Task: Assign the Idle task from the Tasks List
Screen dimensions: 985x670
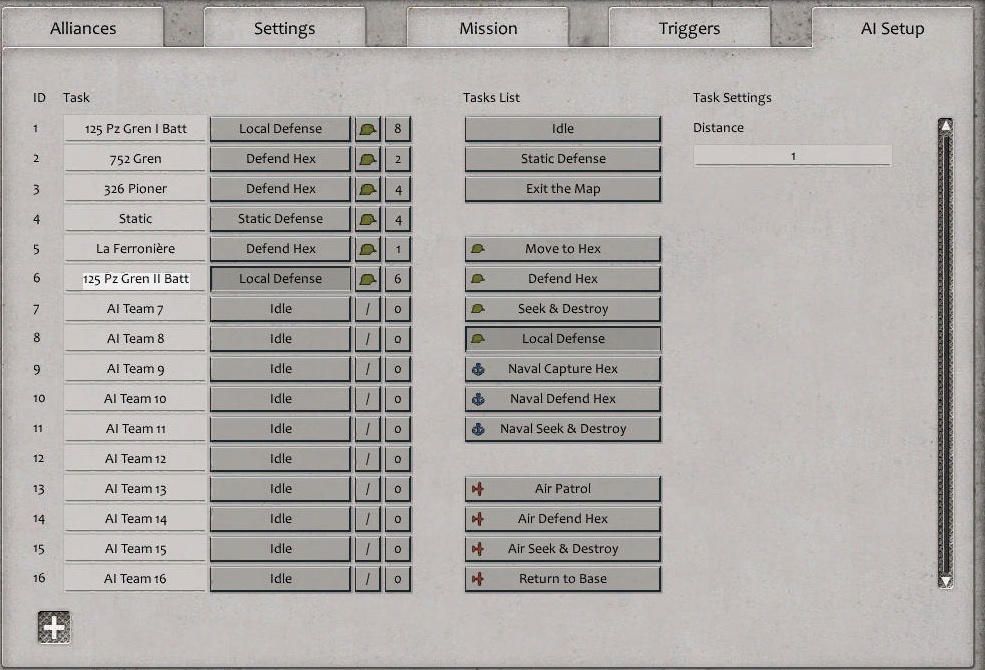Action: 562,128
